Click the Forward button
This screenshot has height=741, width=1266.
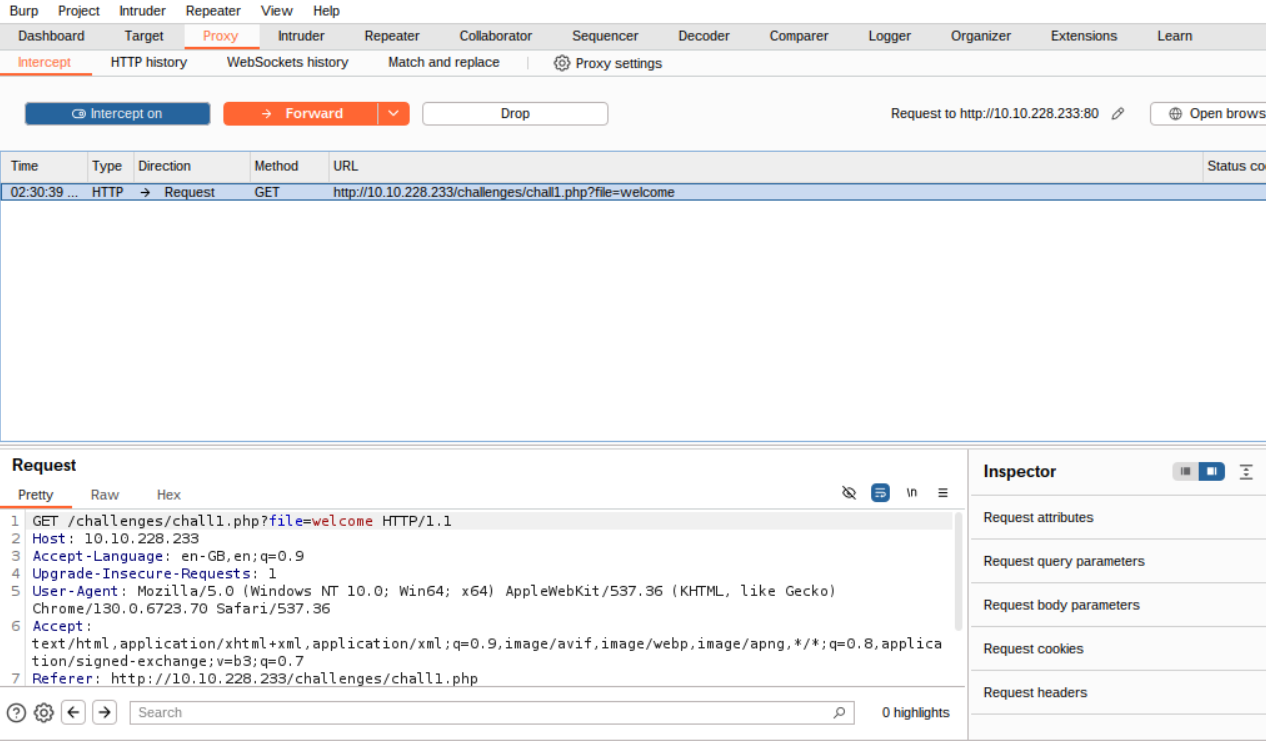click(x=301, y=114)
